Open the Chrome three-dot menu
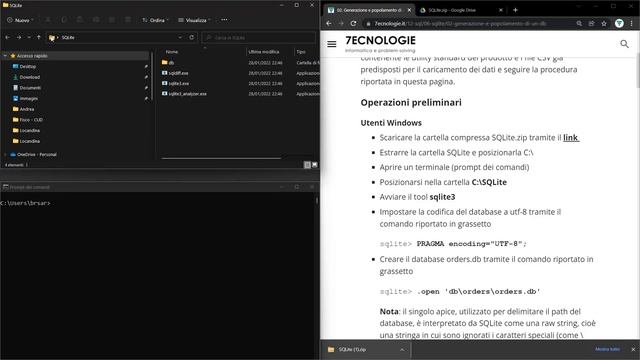This screenshot has height=360, width=640. pyautogui.click(x=632, y=24)
